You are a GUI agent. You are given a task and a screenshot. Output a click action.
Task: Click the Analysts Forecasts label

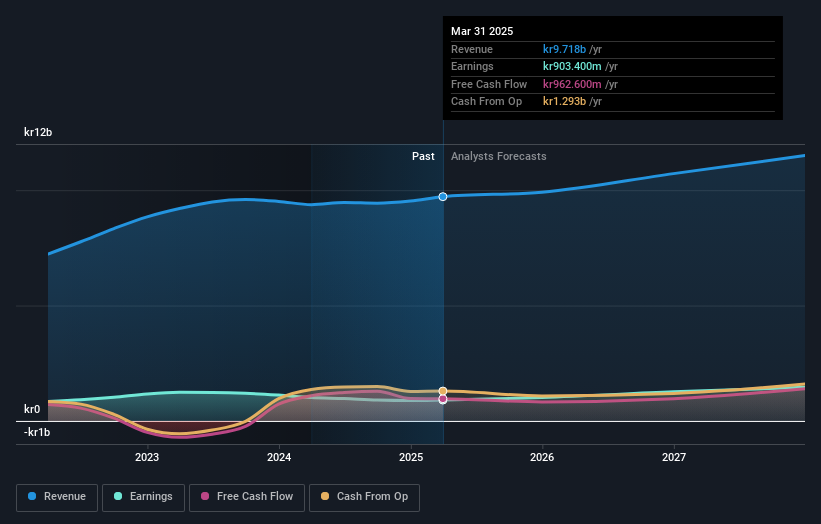point(498,156)
